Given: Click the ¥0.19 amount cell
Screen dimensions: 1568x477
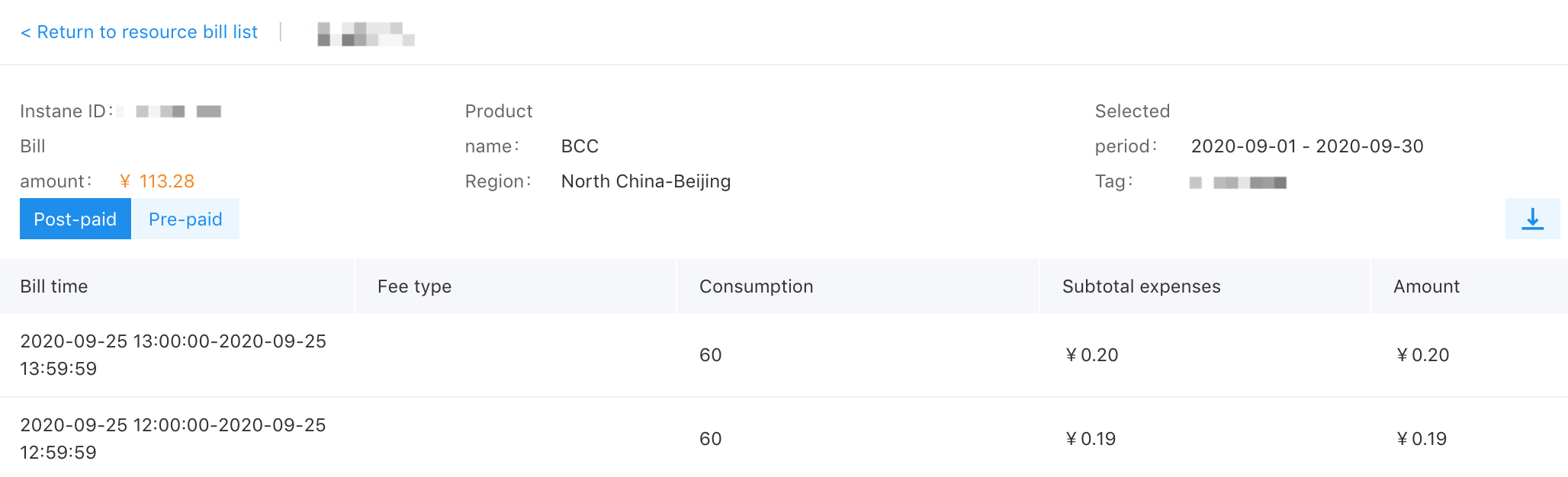Looking at the screenshot, I should coord(1422,439).
